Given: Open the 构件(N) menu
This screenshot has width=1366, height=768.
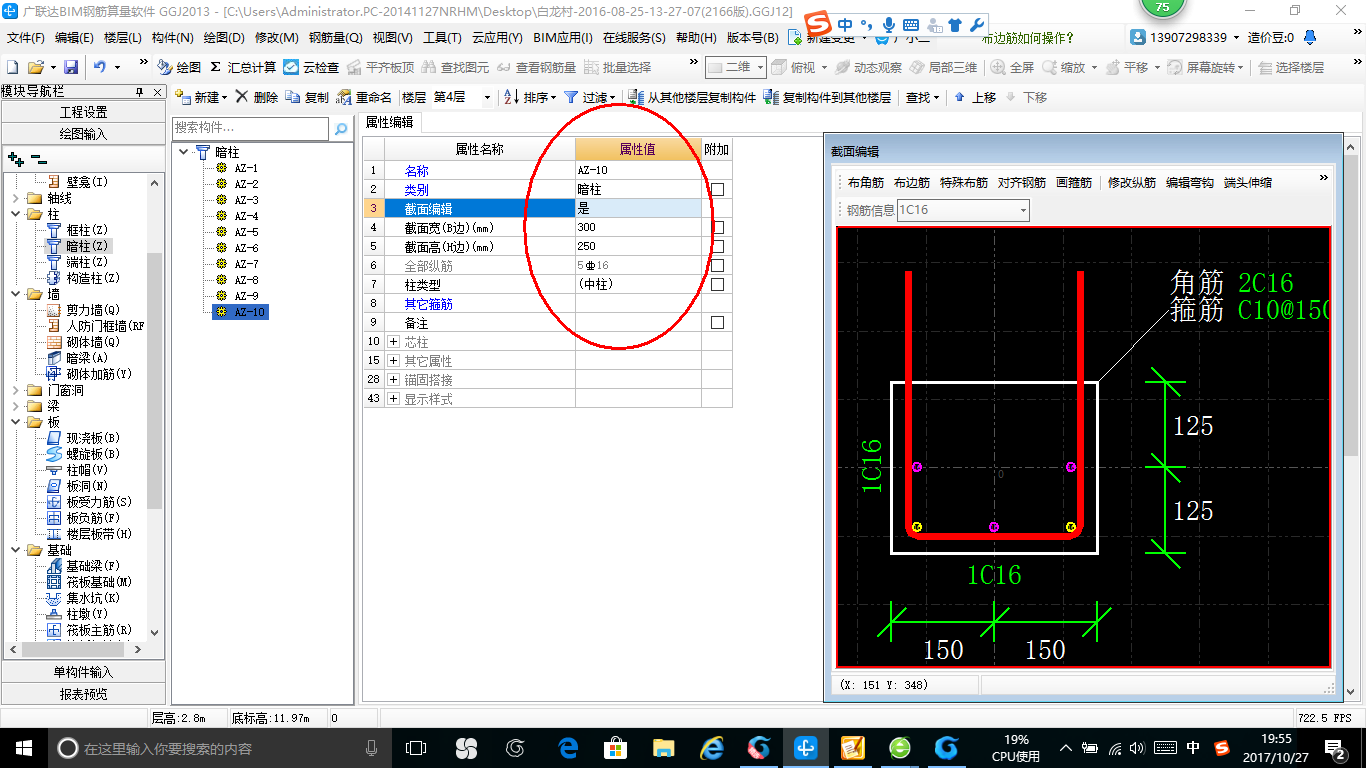Looking at the screenshot, I should pos(172,38).
